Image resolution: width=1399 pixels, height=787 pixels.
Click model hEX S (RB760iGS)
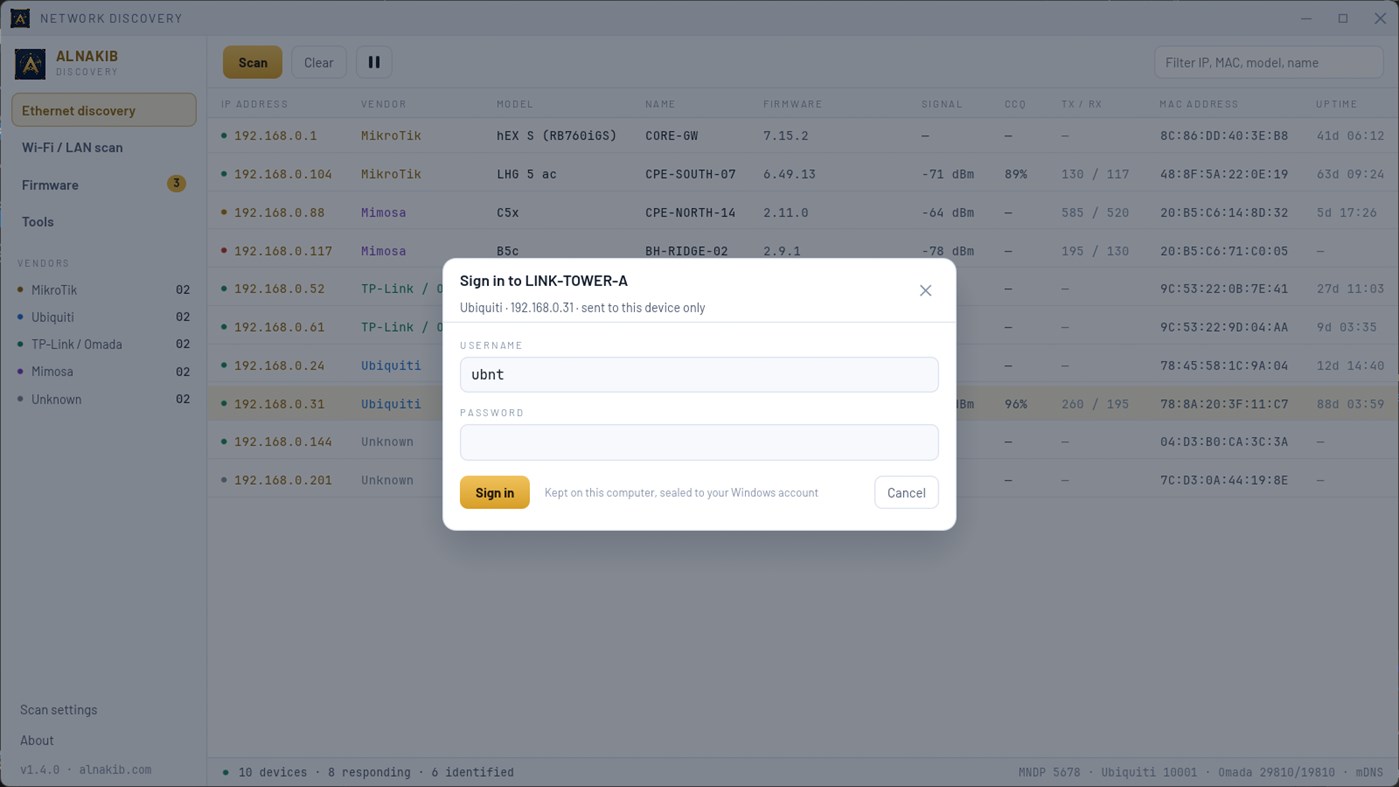[x=557, y=136]
